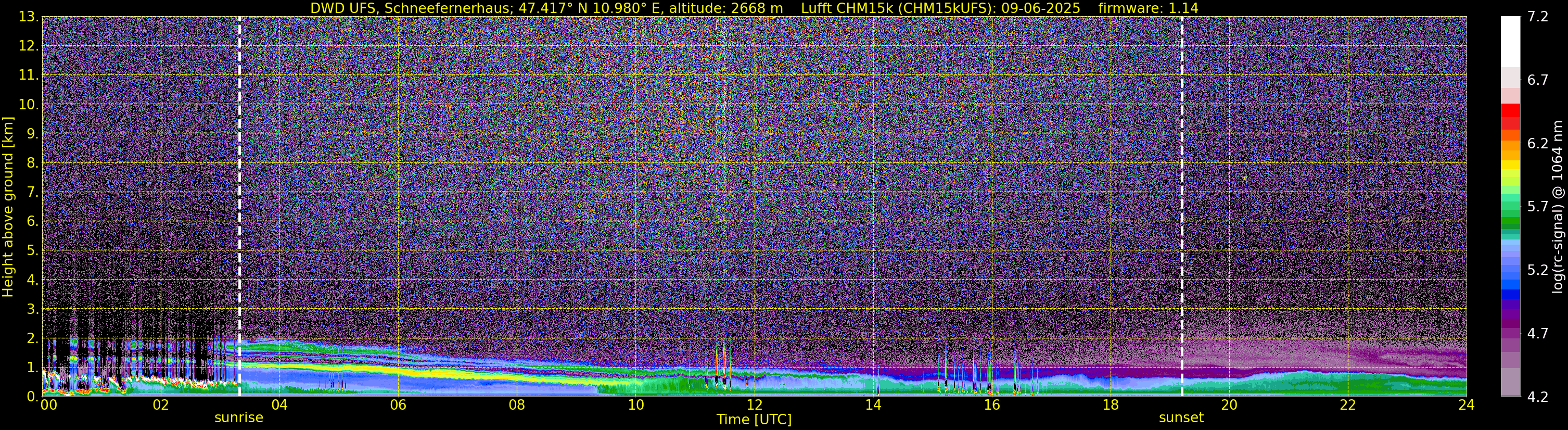Screen dimensions: 1568x430
Task: Click the time axis tick label '06'
Action: click(x=398, y=405)
